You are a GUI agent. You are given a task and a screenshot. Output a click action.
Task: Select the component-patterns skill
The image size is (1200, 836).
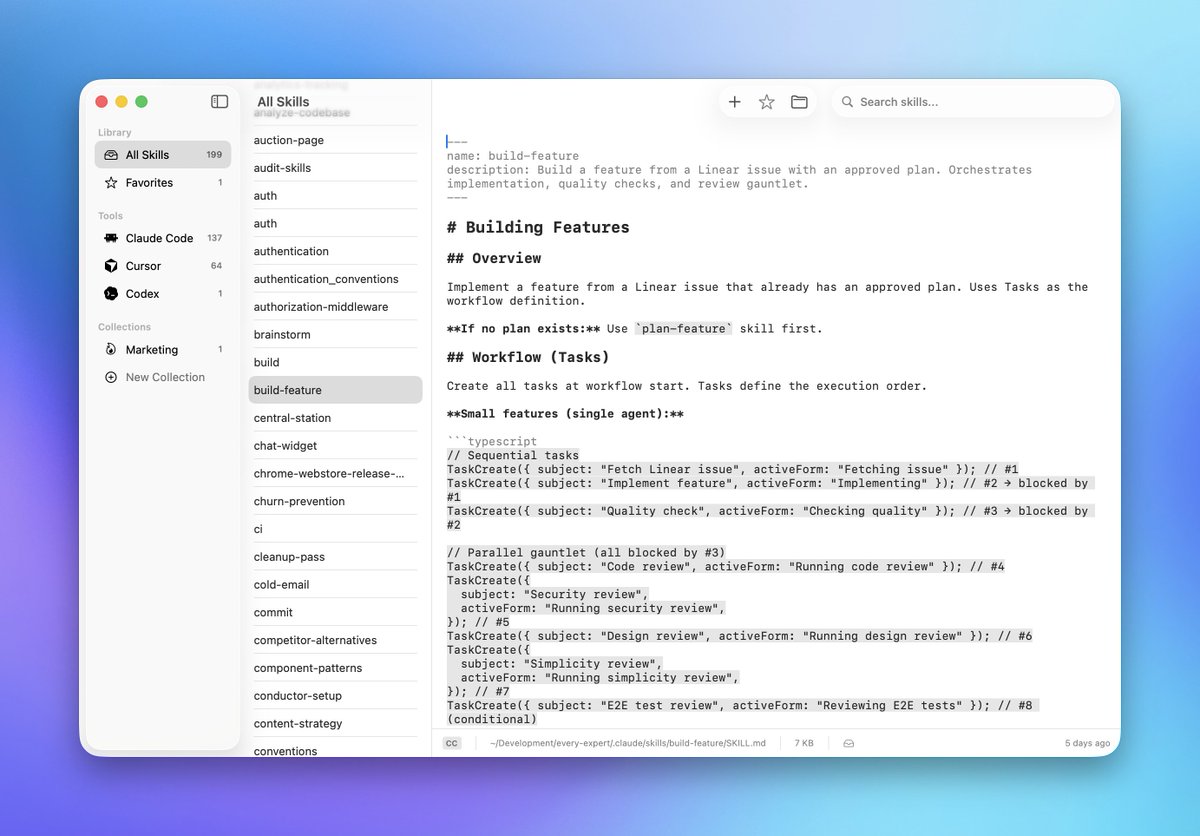click(x=335, y=668)
